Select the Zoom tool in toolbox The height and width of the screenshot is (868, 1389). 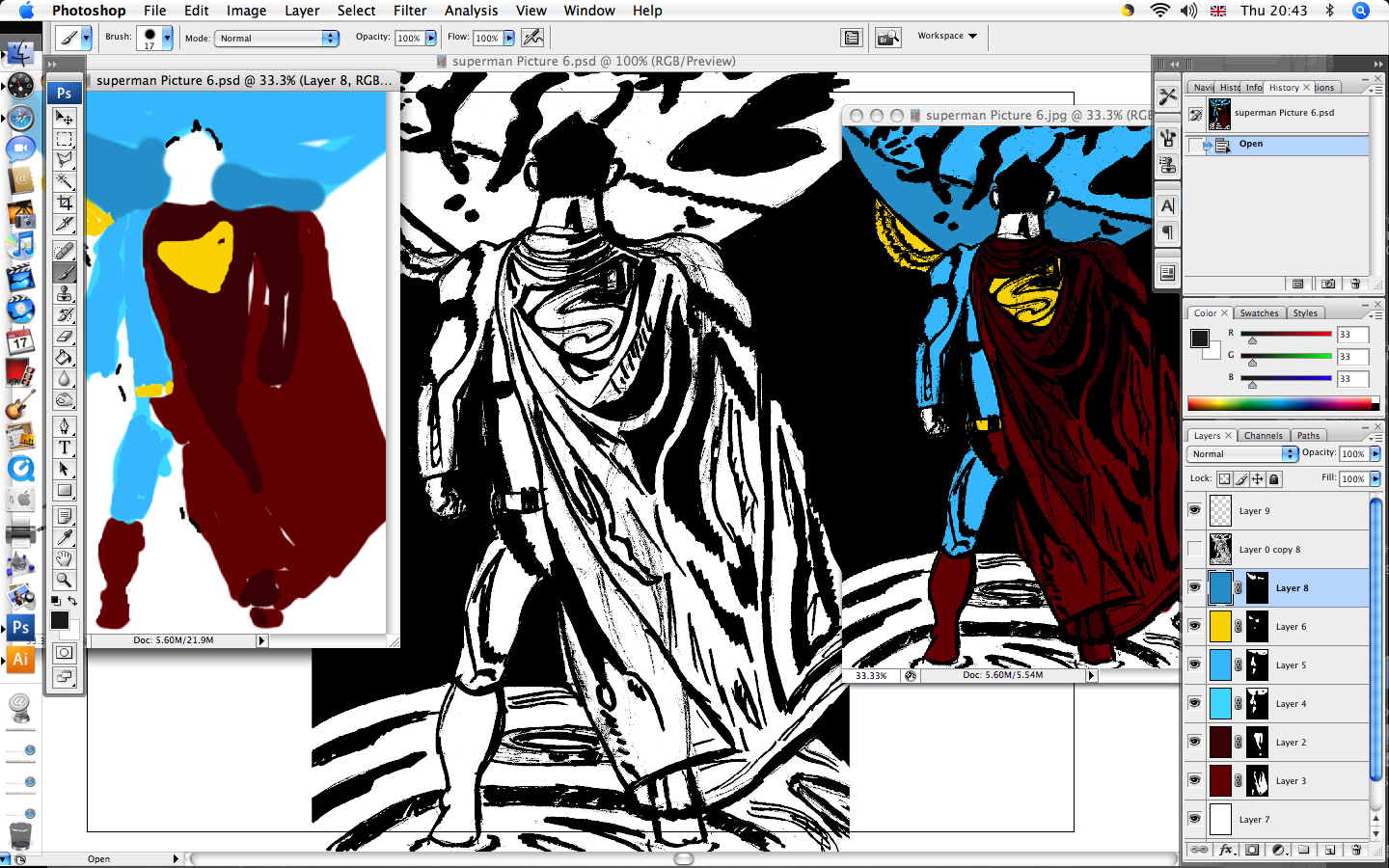coord(65,580)
